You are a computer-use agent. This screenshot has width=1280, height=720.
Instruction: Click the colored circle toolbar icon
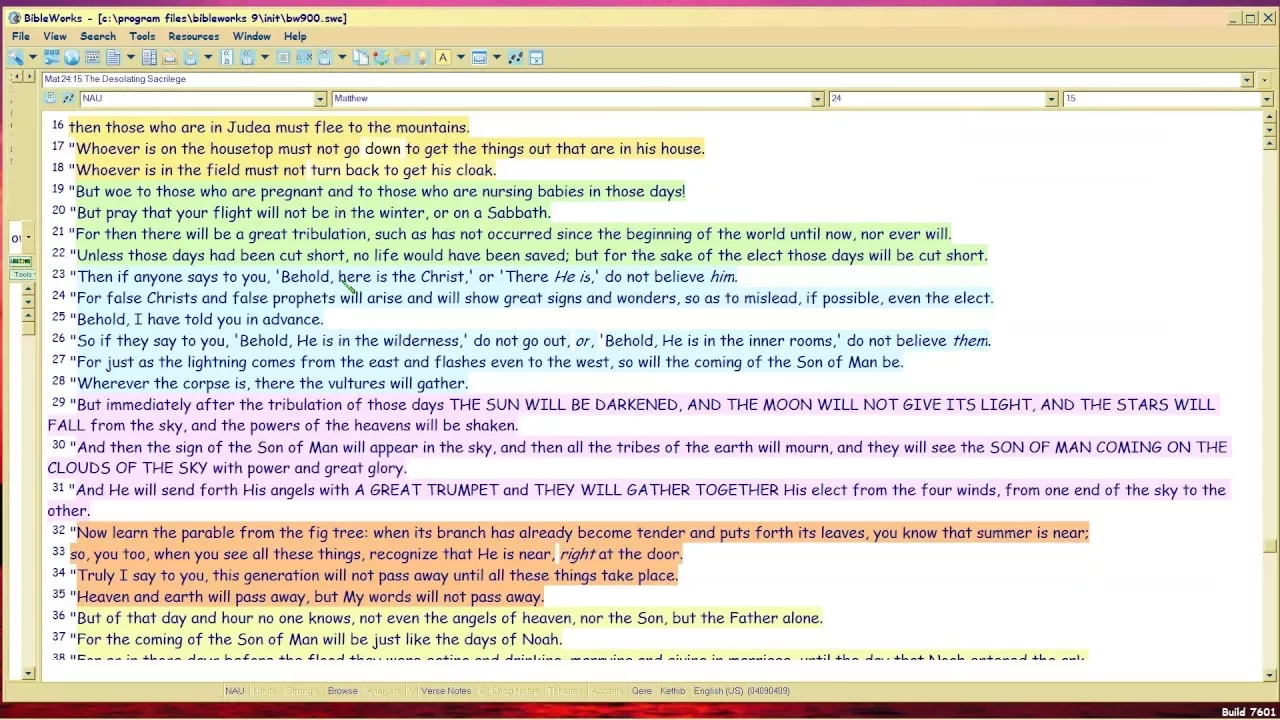click(x=381, y=58)
